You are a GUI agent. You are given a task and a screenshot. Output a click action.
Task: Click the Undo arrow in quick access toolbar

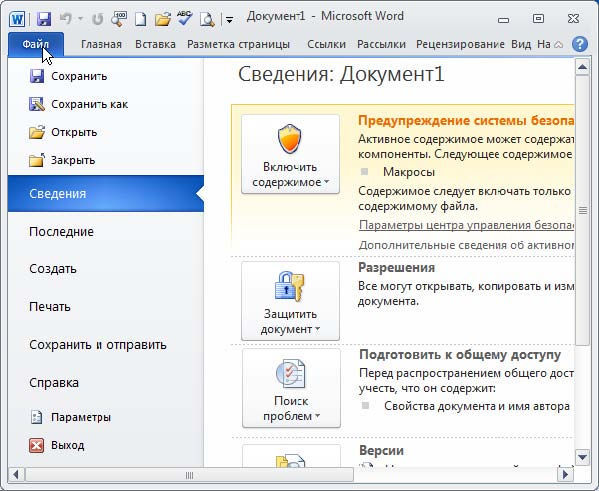[66, 18]
